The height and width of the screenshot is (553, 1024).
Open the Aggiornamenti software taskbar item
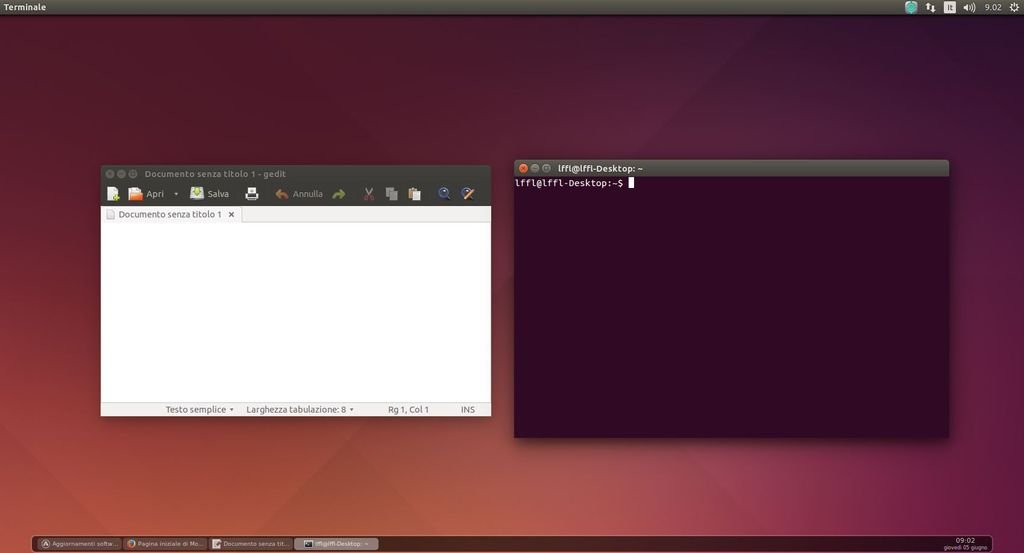point(79,544)
